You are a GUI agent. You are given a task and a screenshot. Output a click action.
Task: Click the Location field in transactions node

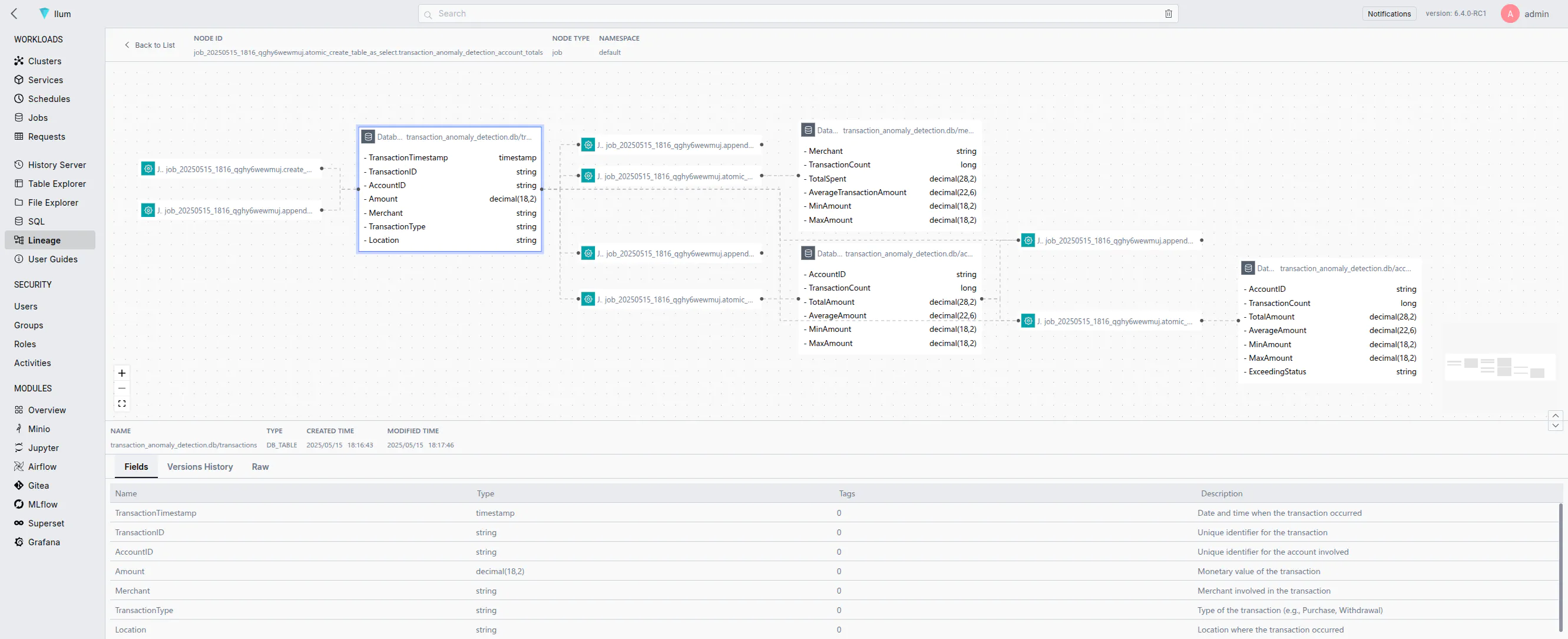click(450, 240)
